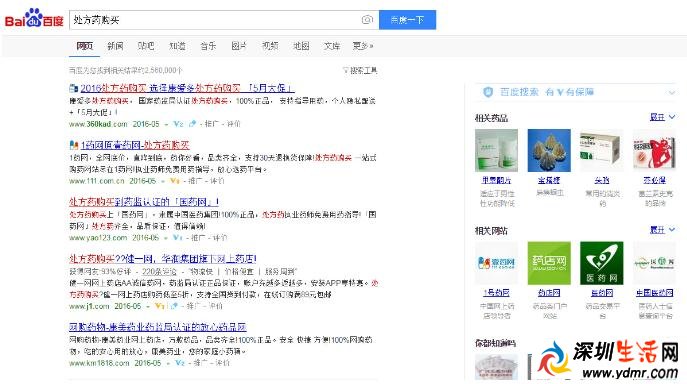Open the fourth 相关药品 thumbnail with red figure
The width and height of the screenshot is (687, 384).
(x=654, y=150)
